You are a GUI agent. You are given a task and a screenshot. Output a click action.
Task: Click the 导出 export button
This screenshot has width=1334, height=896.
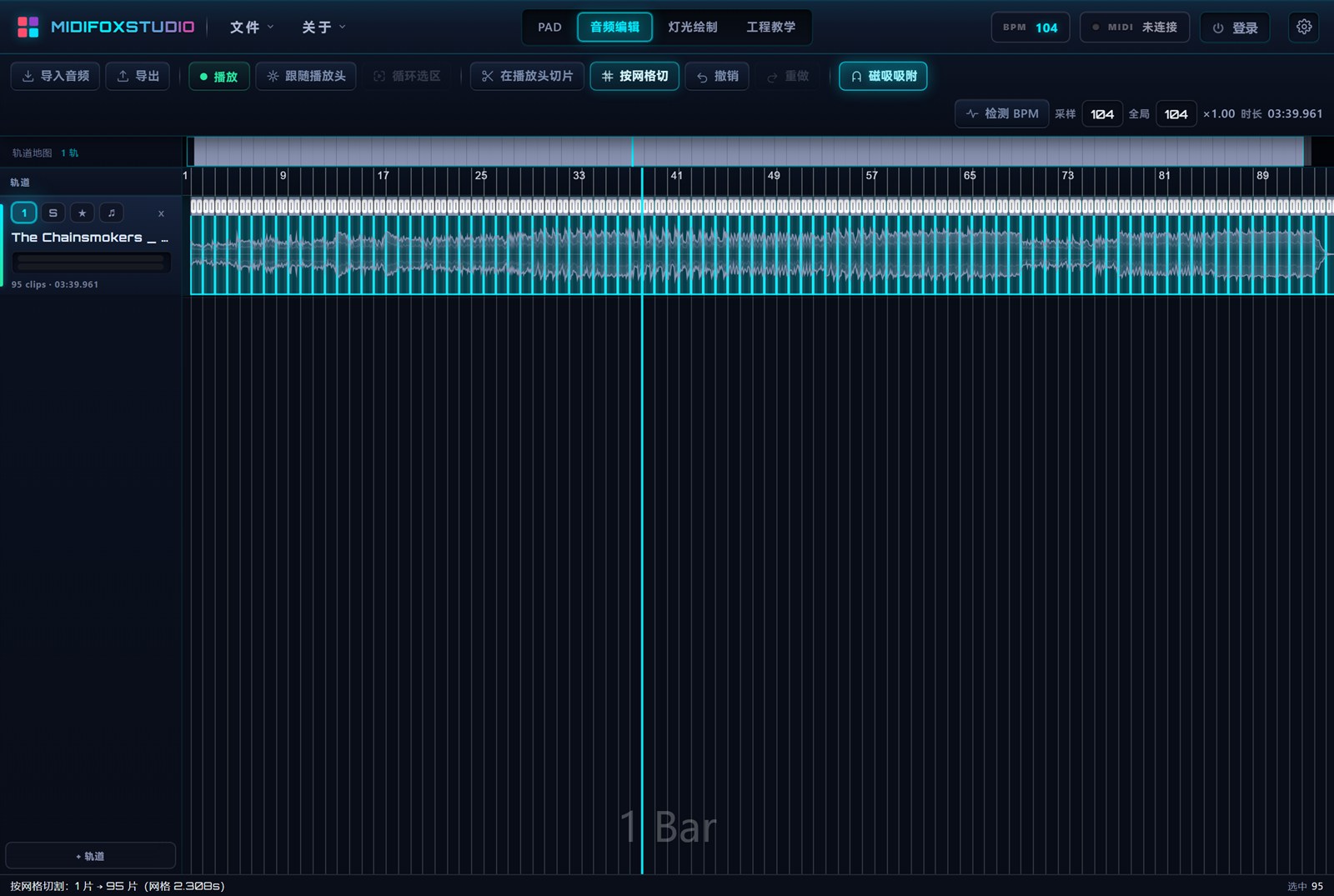pos(138,76)
